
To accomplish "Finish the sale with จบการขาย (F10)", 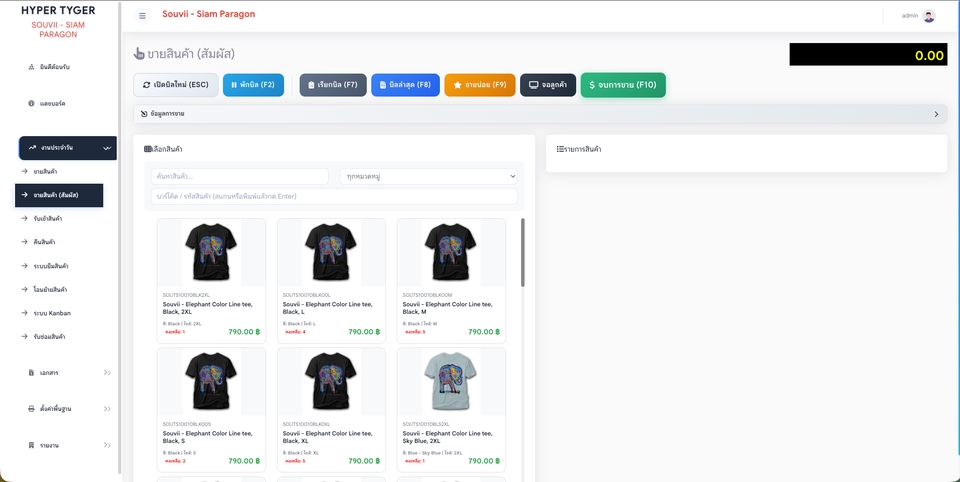I will pyautogui.click(x=623, y=85).
